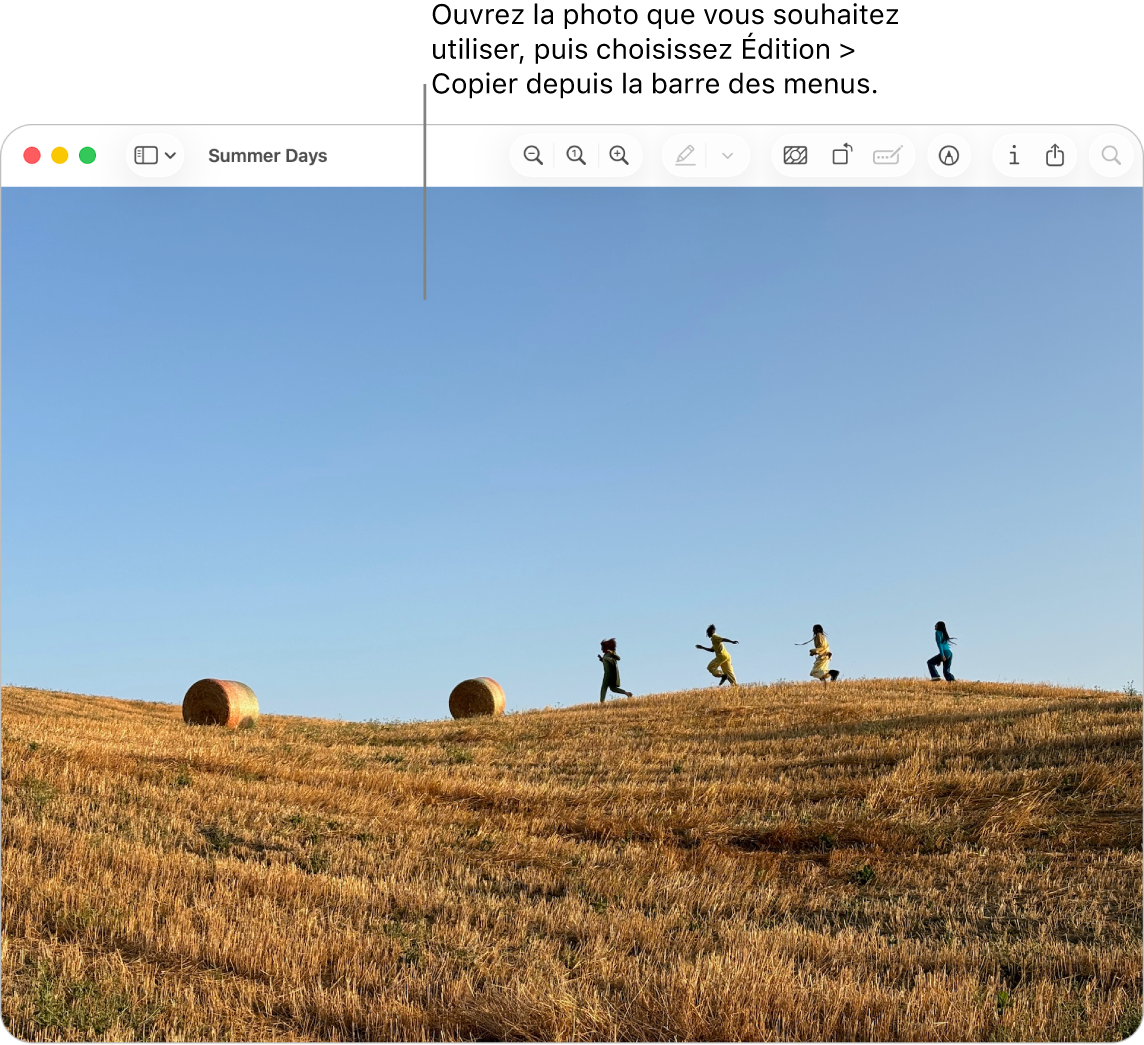Toggle the highlight tool
Screen dimensions: 1144x1045
point(684,155)
